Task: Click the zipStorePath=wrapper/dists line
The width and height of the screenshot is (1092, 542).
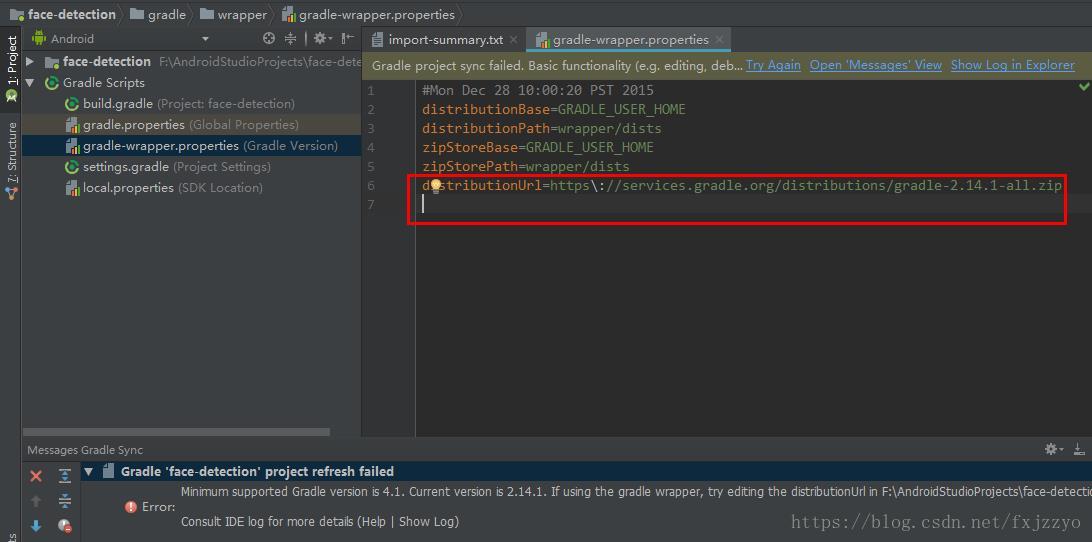Action: tap(525, 167)
